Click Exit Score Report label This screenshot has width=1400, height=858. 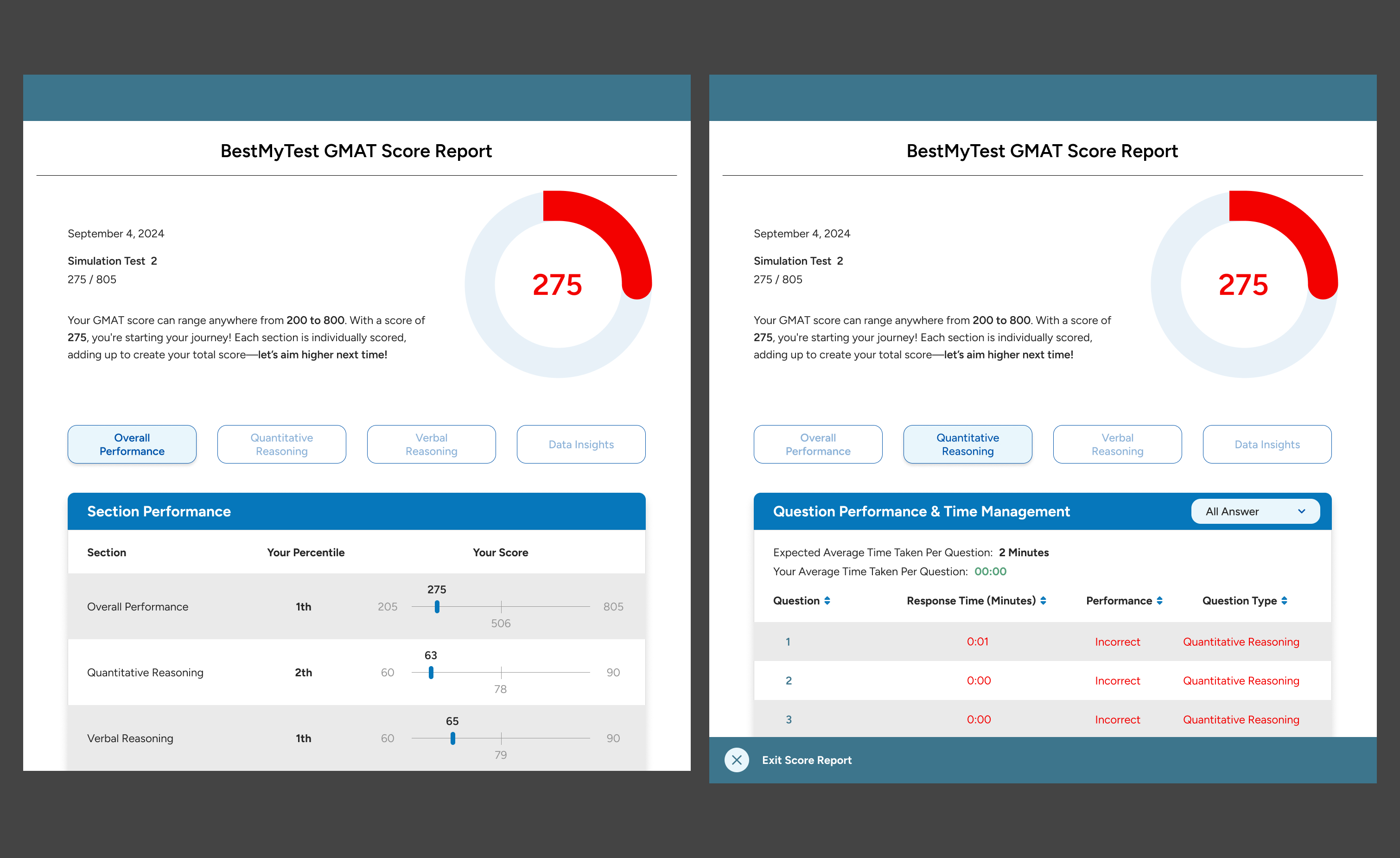(x=807, y=760)
